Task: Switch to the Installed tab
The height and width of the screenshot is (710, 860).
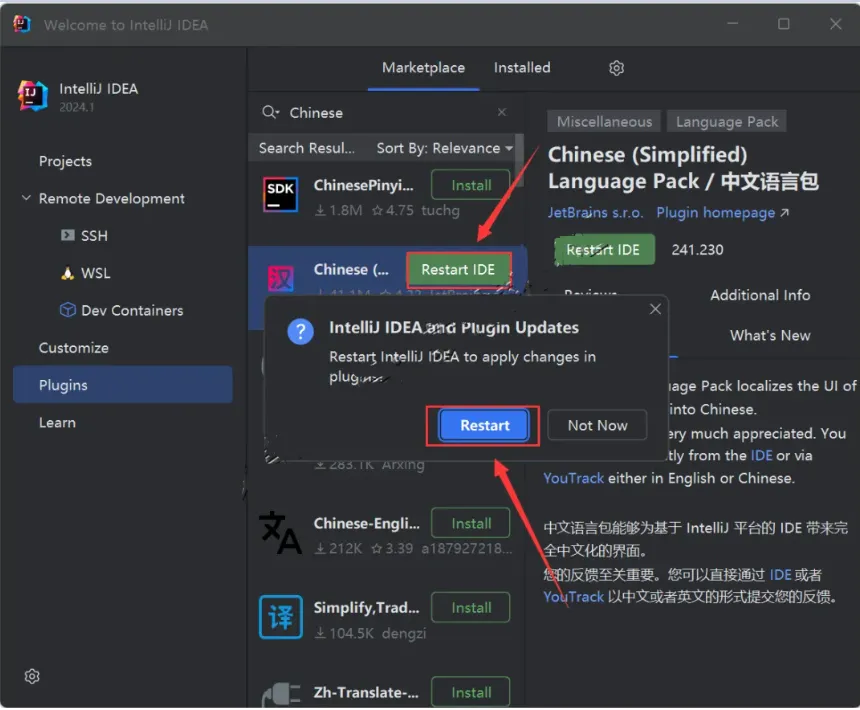Action: [x=522, y=68]
